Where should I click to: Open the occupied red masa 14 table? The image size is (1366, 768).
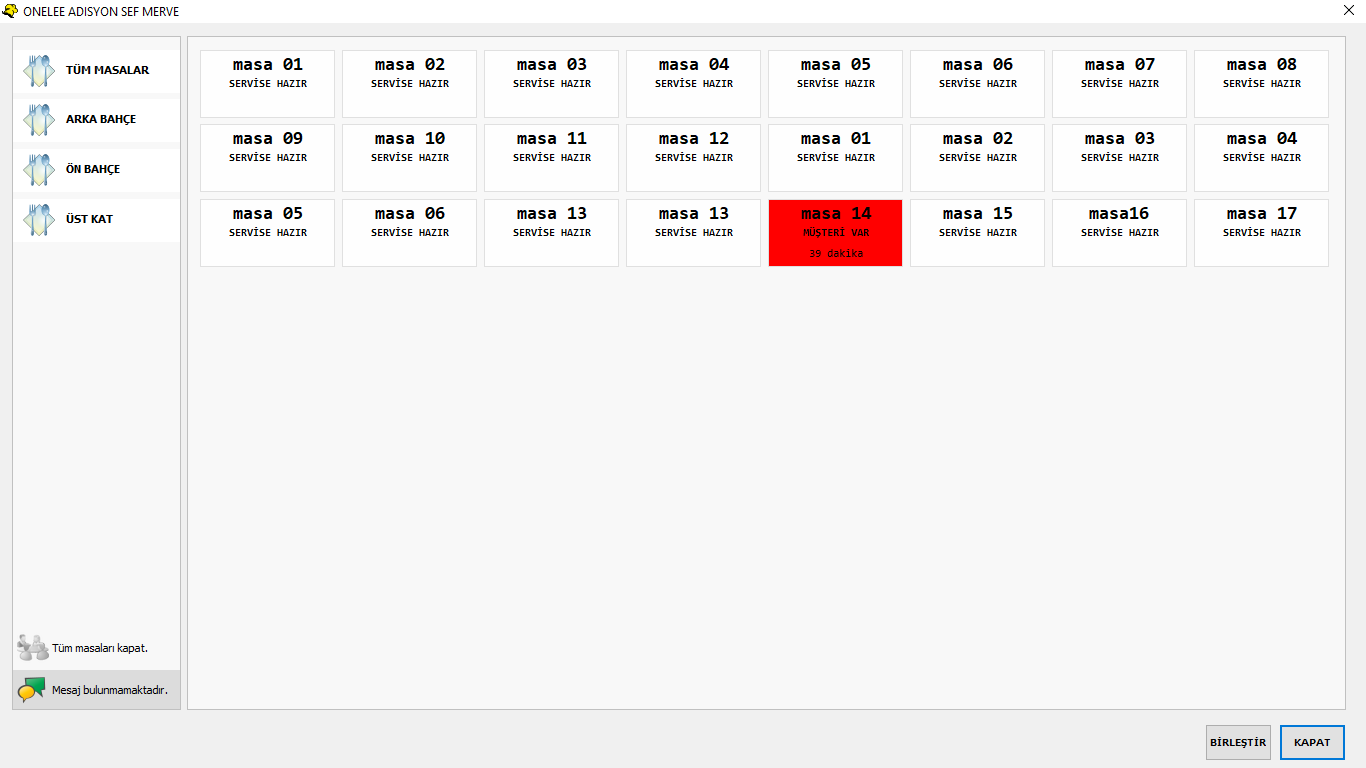point(835,233)
